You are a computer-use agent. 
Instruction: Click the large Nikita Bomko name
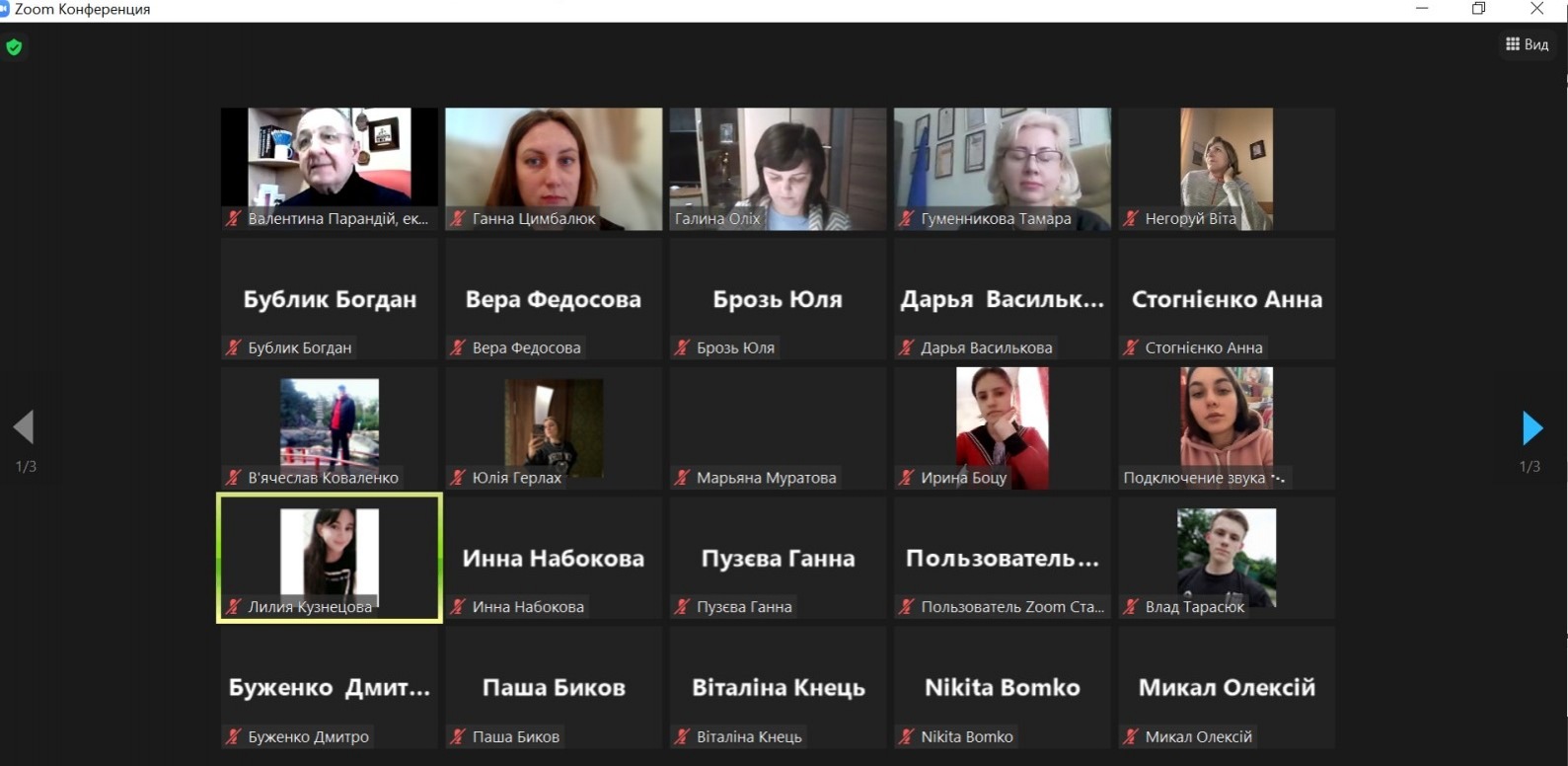[x=1003, y=688]
